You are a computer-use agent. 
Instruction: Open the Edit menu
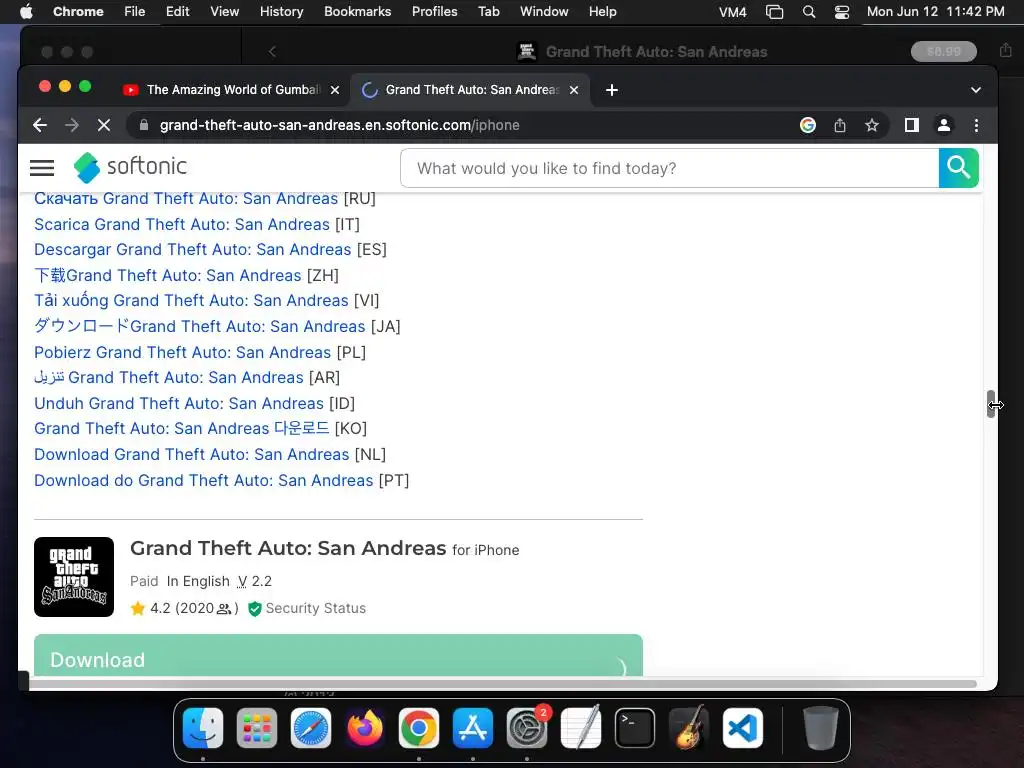pos(178,12)
